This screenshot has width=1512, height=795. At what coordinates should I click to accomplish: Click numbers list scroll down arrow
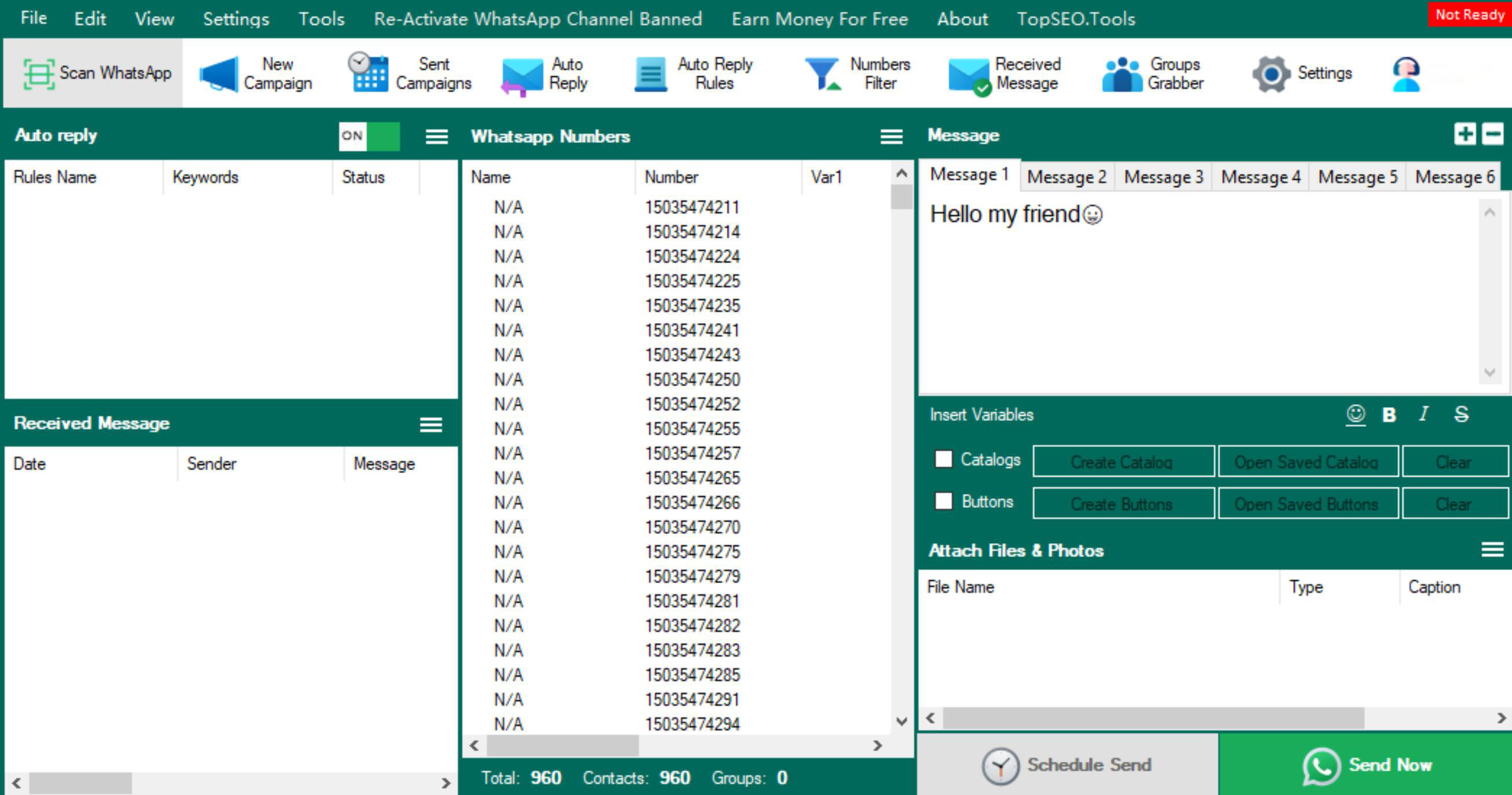point(901,721)
